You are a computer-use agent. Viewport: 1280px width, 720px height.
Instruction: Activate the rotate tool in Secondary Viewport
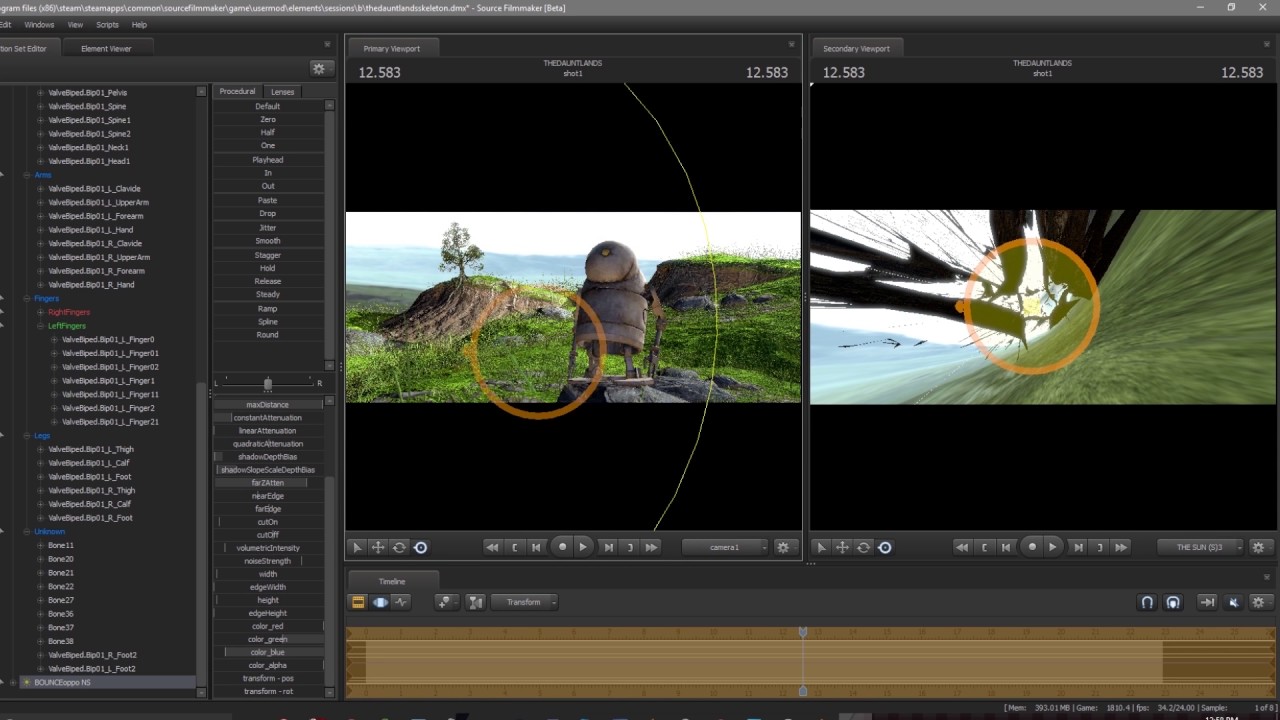[x=863, y=547]
